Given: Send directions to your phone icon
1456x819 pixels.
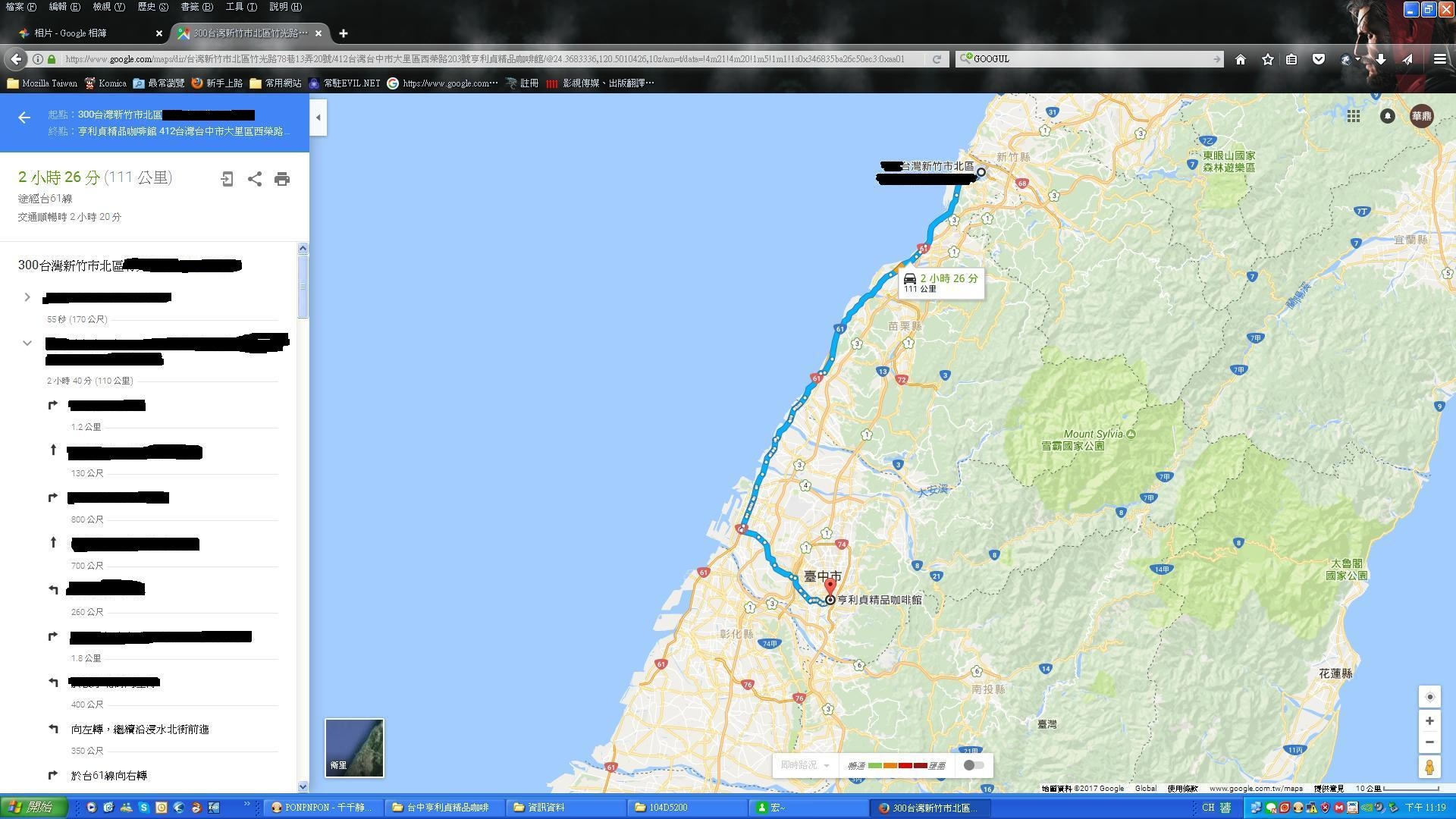Looking at the screenshot, I should click(x=227, y=179).
